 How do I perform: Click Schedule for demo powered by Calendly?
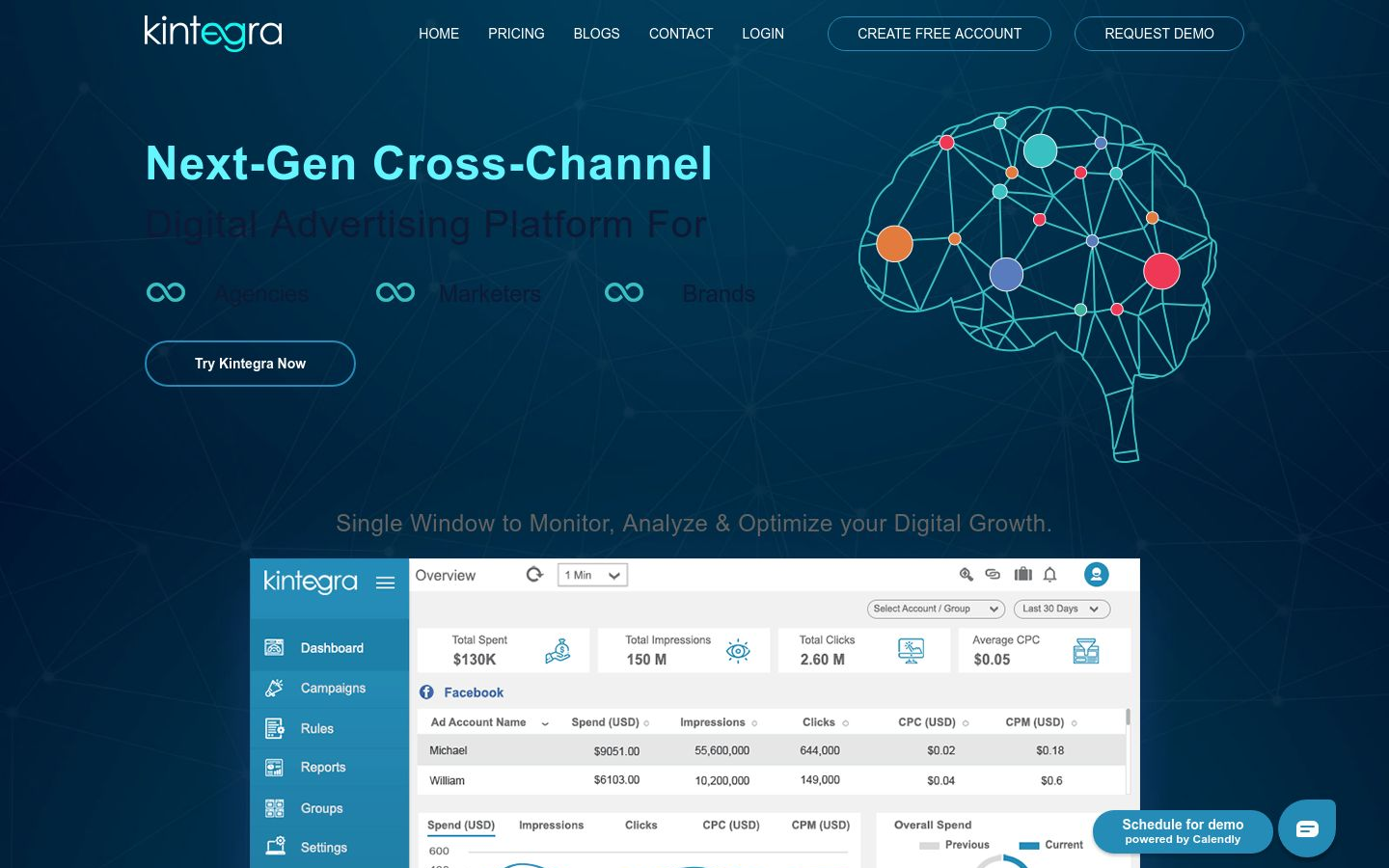1183,830
